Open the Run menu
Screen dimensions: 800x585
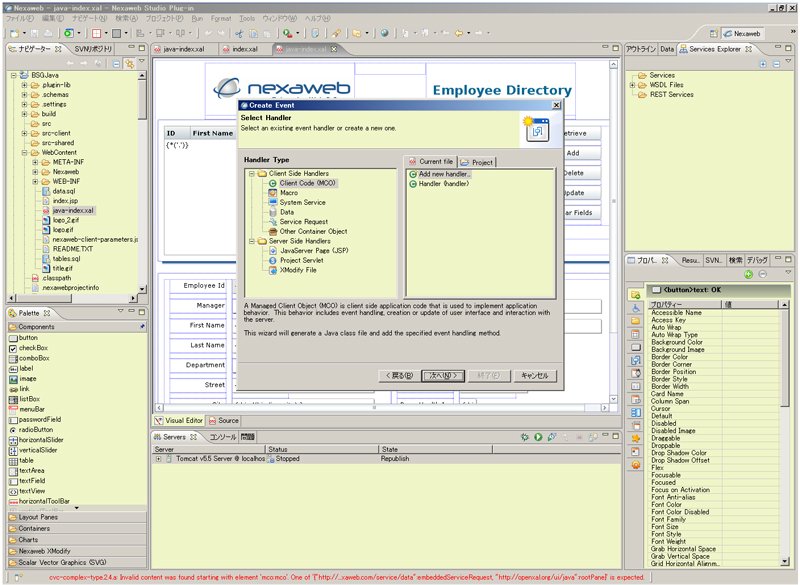coord(197,18)
